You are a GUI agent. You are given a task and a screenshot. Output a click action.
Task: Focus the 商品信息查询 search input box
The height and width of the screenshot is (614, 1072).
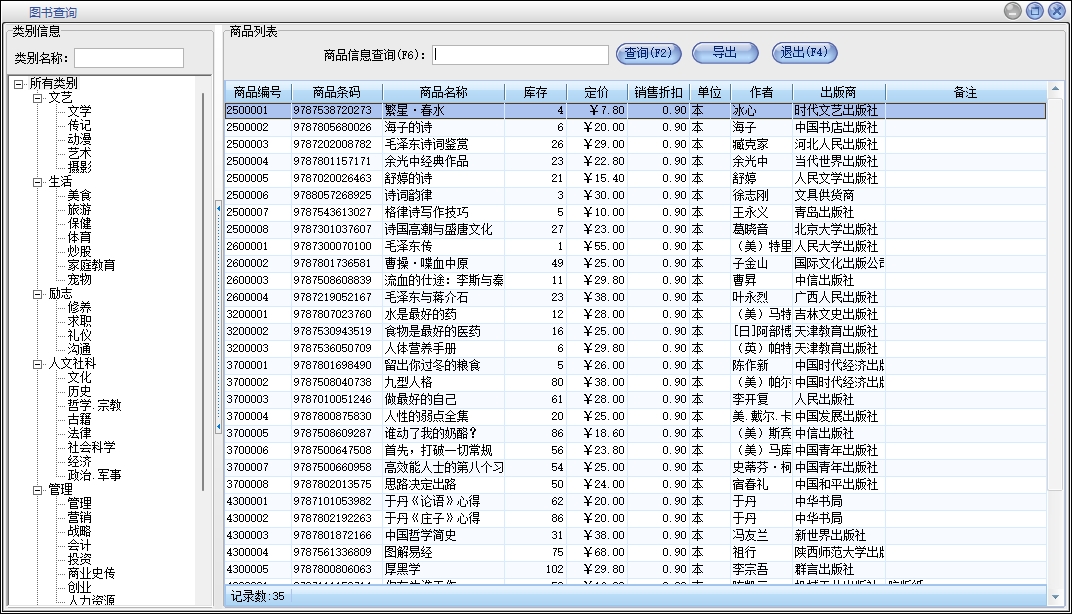(x=521, y=55)
